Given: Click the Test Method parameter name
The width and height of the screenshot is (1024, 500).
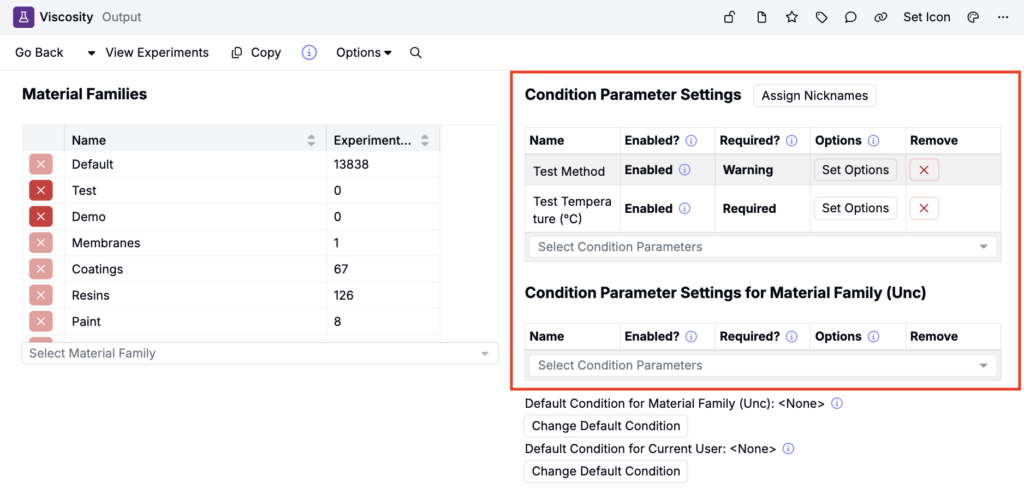Looking at the screenshot, I should tap(569, 171).
